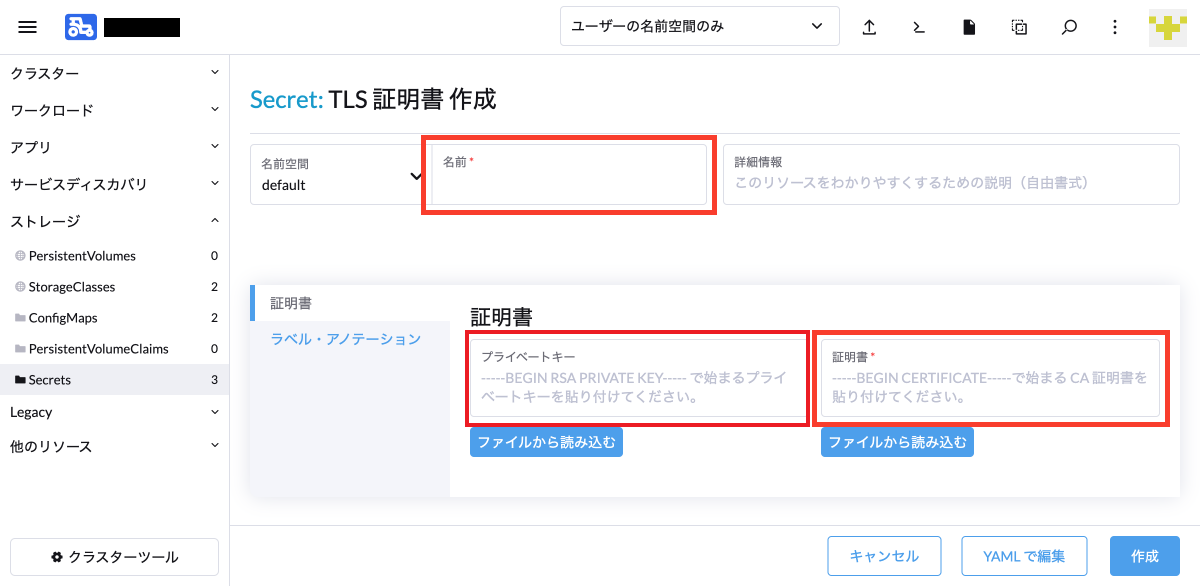The width and height of the screenshot is (1200, 586).
Task: Click the ConfigMaps folder icon
Action: coord(20,318)
